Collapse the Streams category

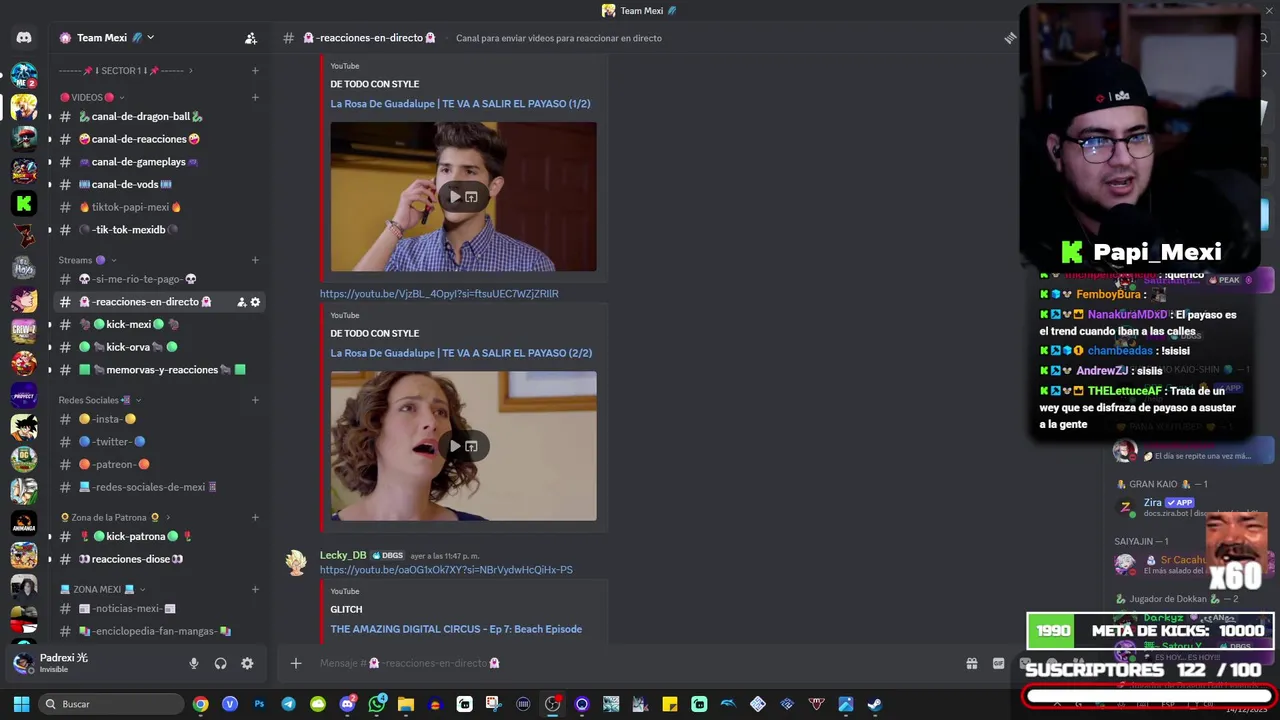(x=88, y=260)
